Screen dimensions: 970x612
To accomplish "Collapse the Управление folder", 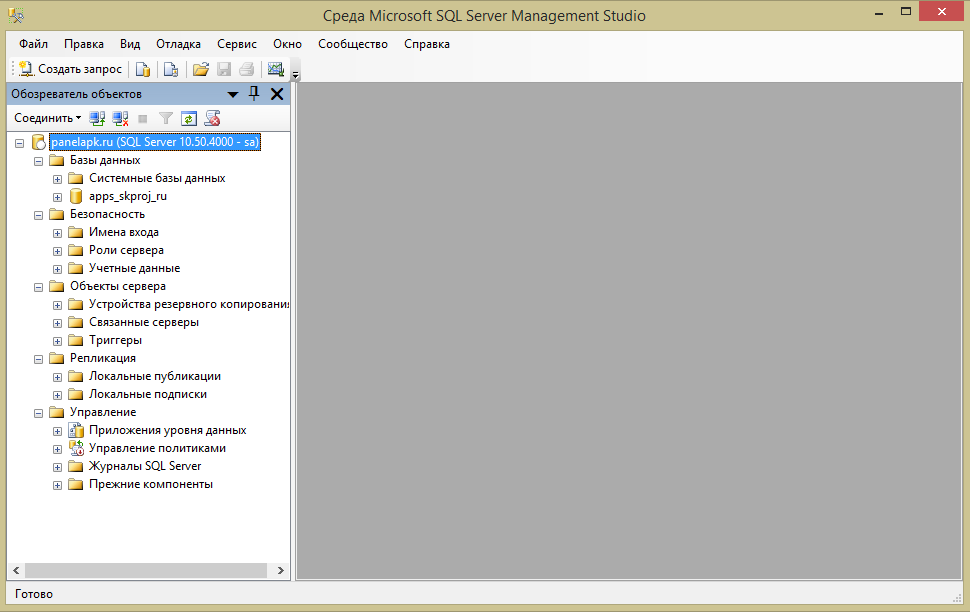I will (x=38, y=413).
